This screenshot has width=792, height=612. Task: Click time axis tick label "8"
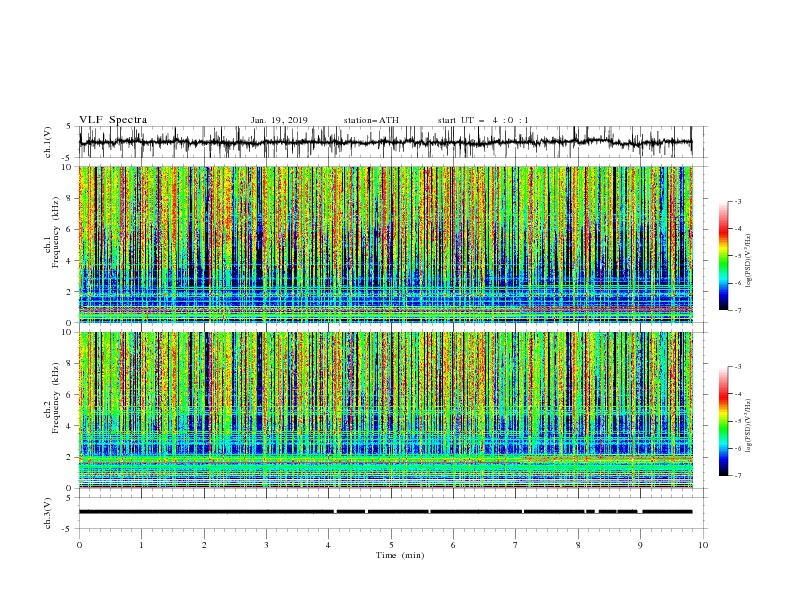tap(578, 545)
